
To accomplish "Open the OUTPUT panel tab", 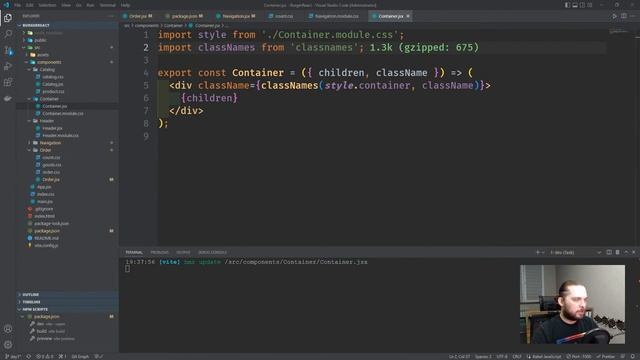I will pyautogui.click(x=183, y=252).
